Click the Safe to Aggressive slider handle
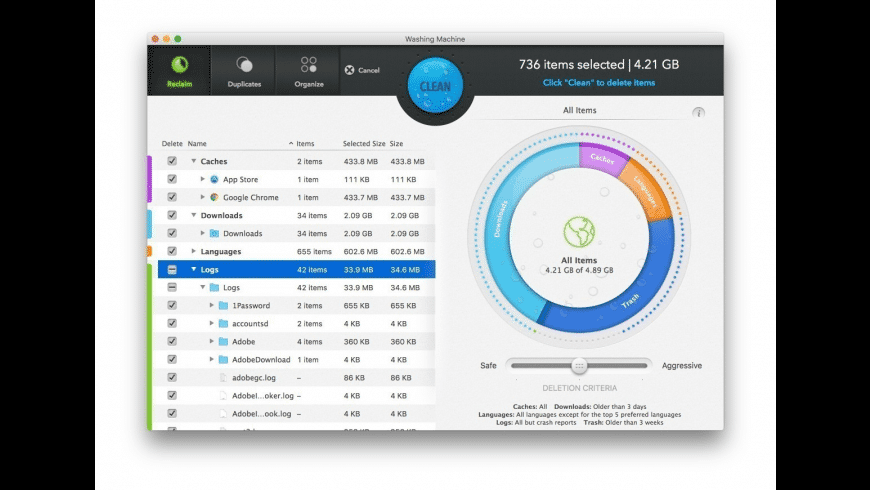 click(579, 365)
